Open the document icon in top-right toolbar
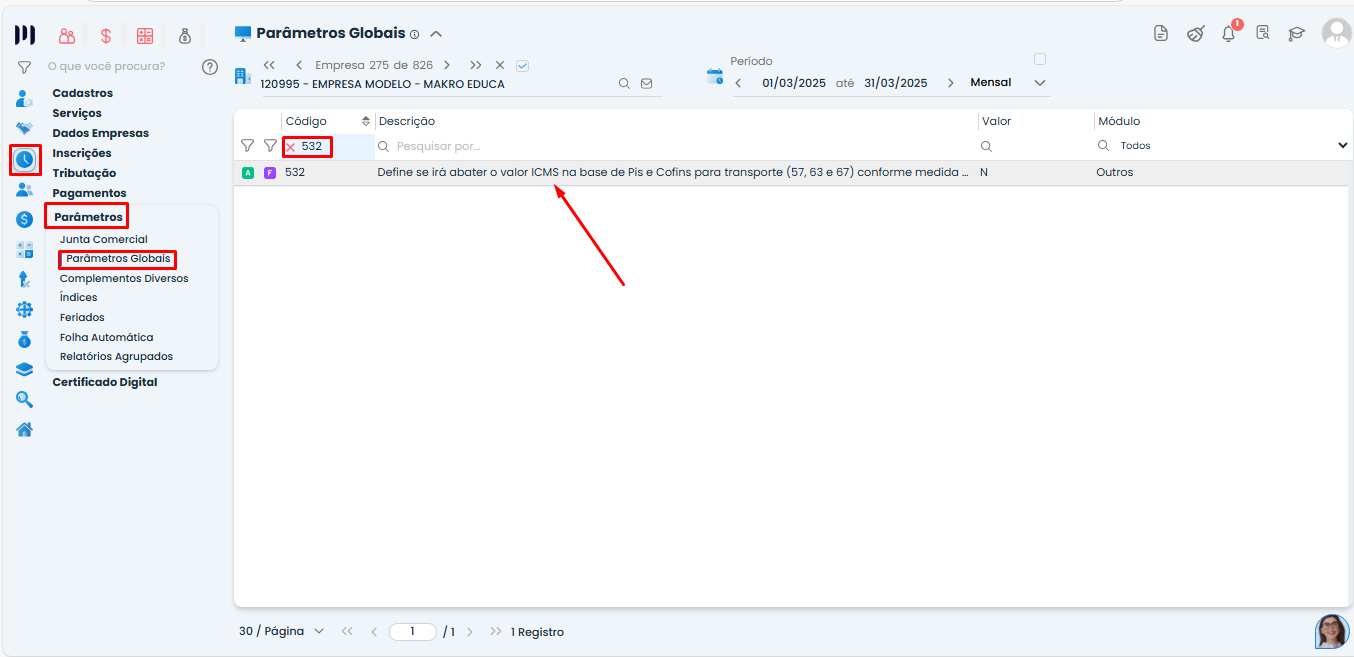This screenshot has width=1354, height=657. tap(1160, 33)
